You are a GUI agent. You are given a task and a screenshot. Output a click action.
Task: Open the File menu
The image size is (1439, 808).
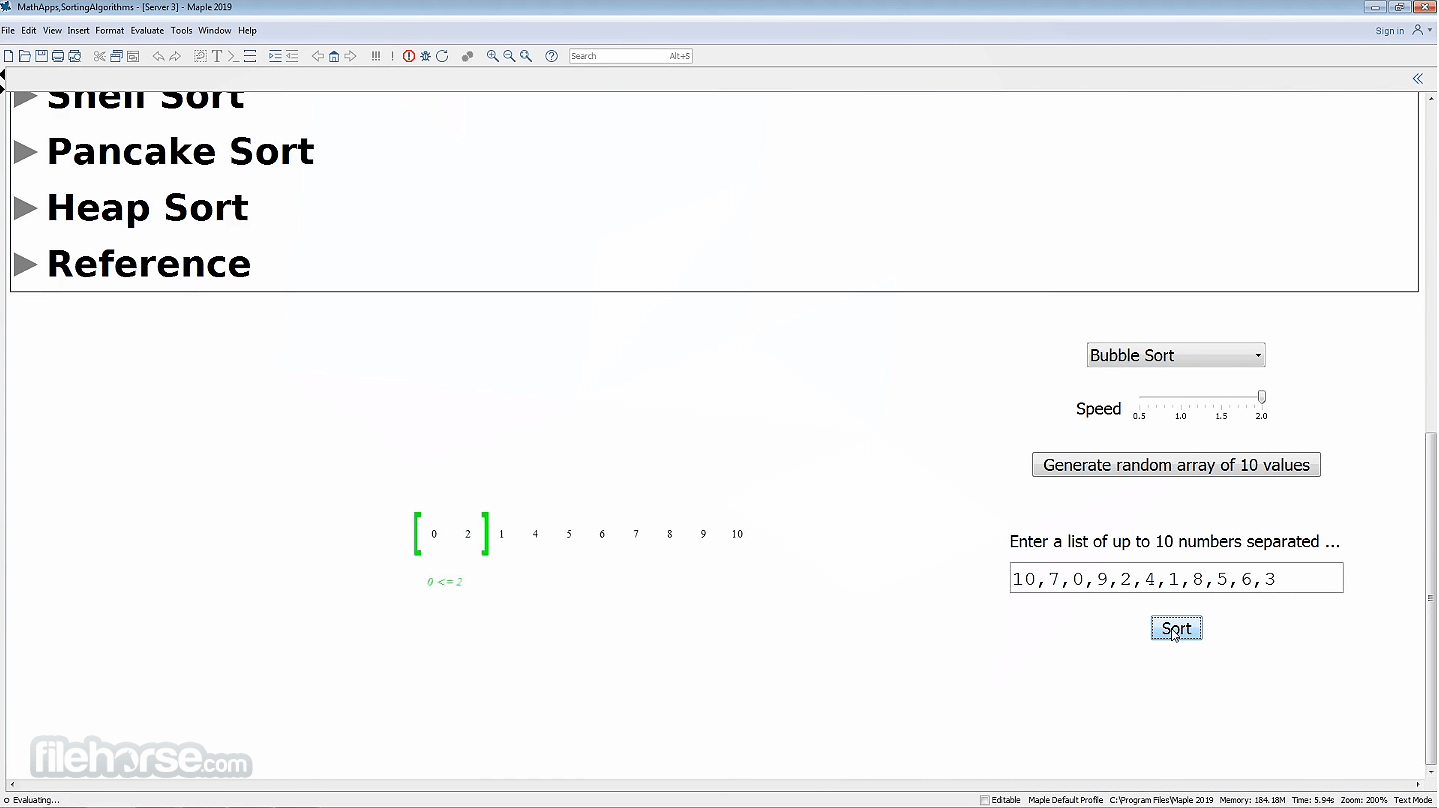(8, 31)
